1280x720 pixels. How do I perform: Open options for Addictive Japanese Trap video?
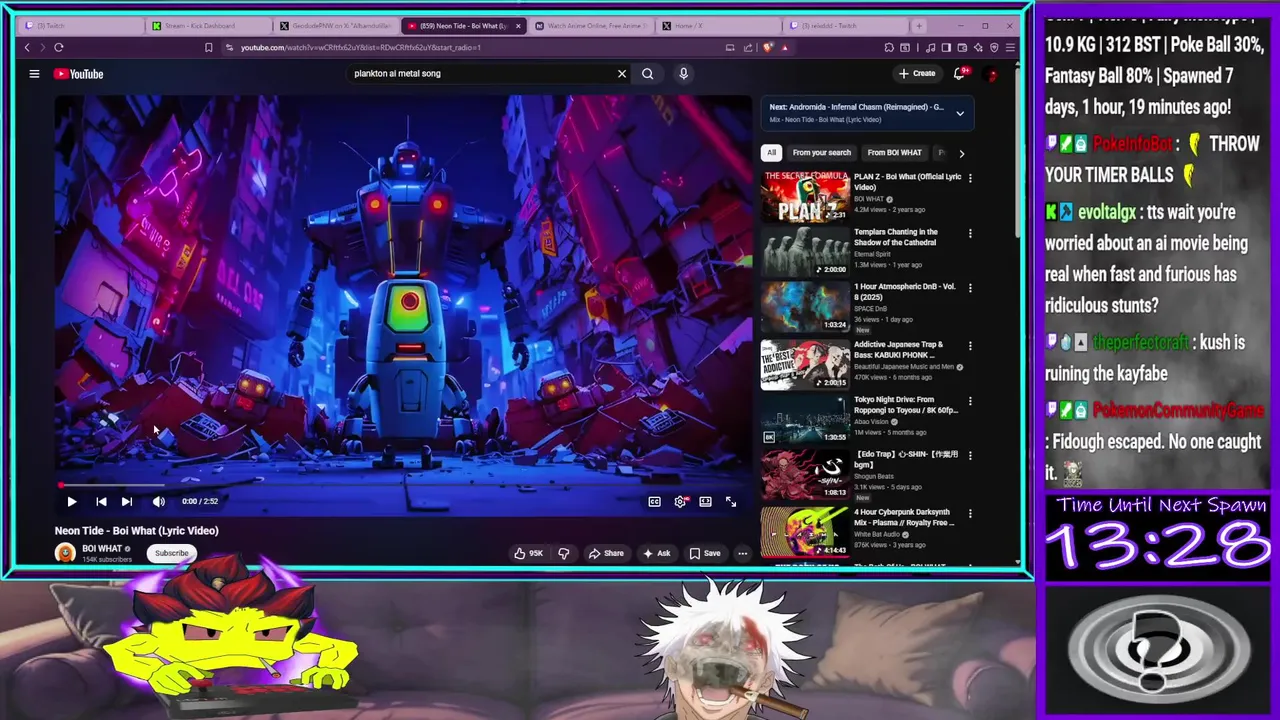click(970, 345)
